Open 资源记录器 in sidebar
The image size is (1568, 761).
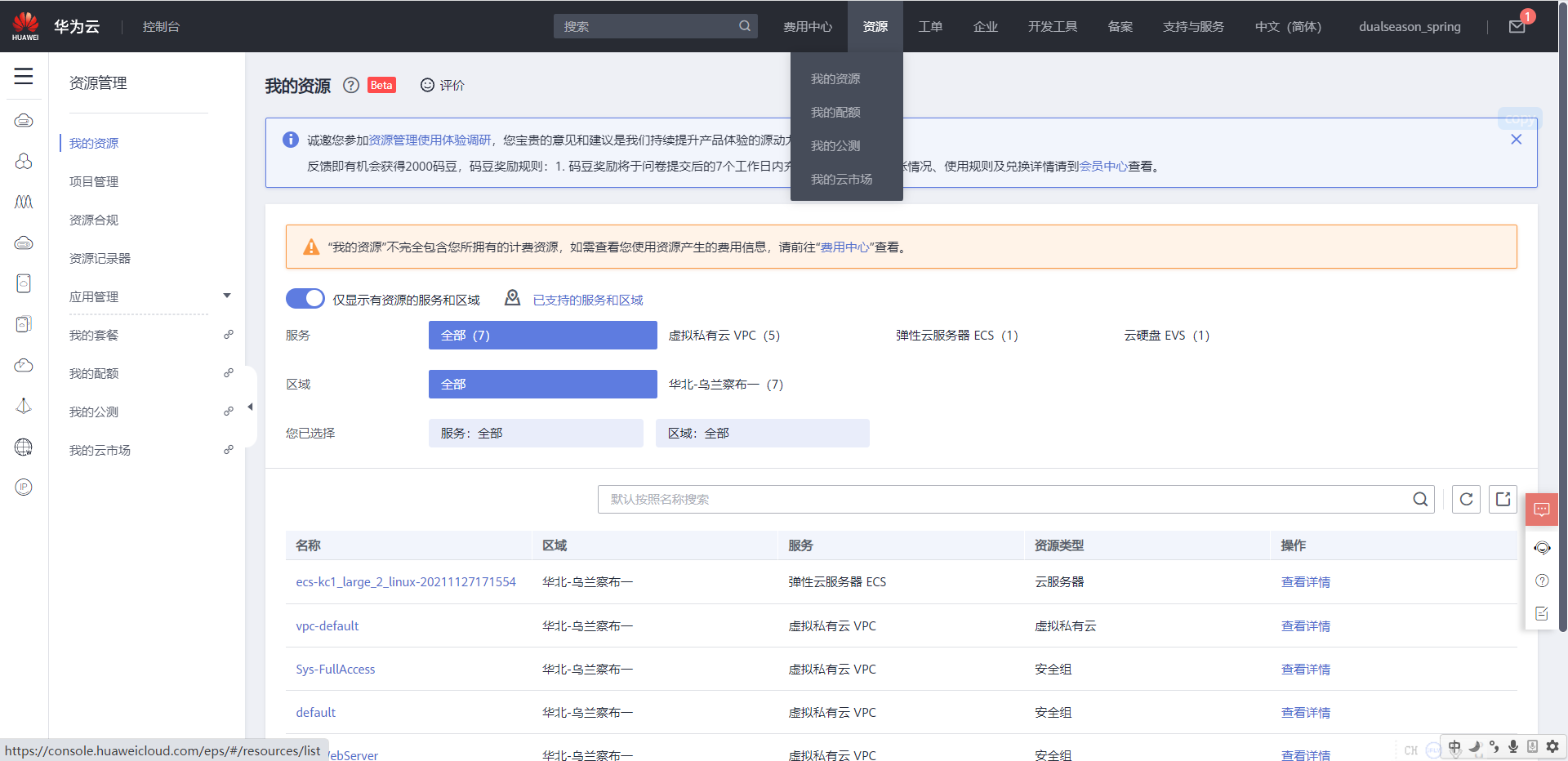click(x=100, y=258)
